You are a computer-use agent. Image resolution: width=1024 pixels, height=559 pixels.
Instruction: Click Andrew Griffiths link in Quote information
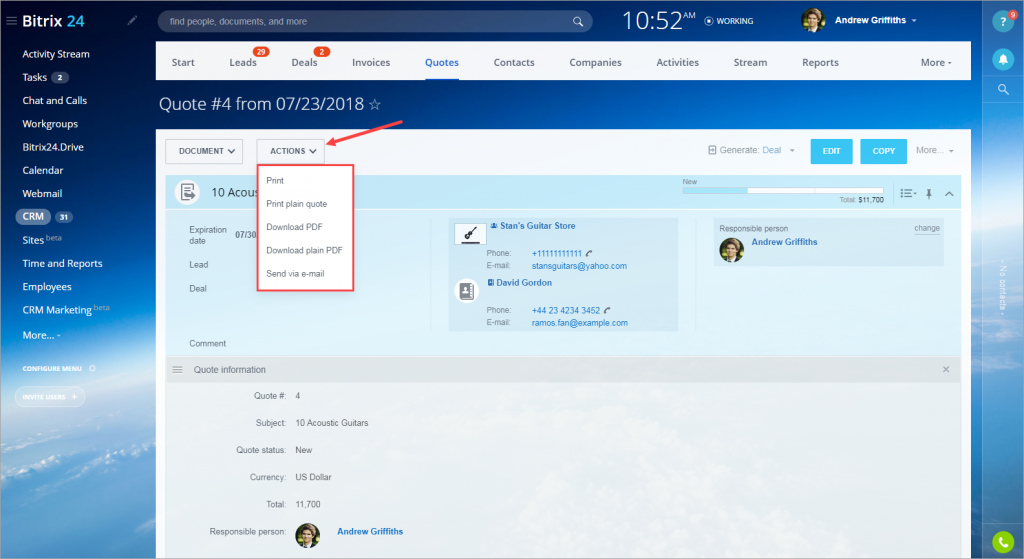click(370, 532)
